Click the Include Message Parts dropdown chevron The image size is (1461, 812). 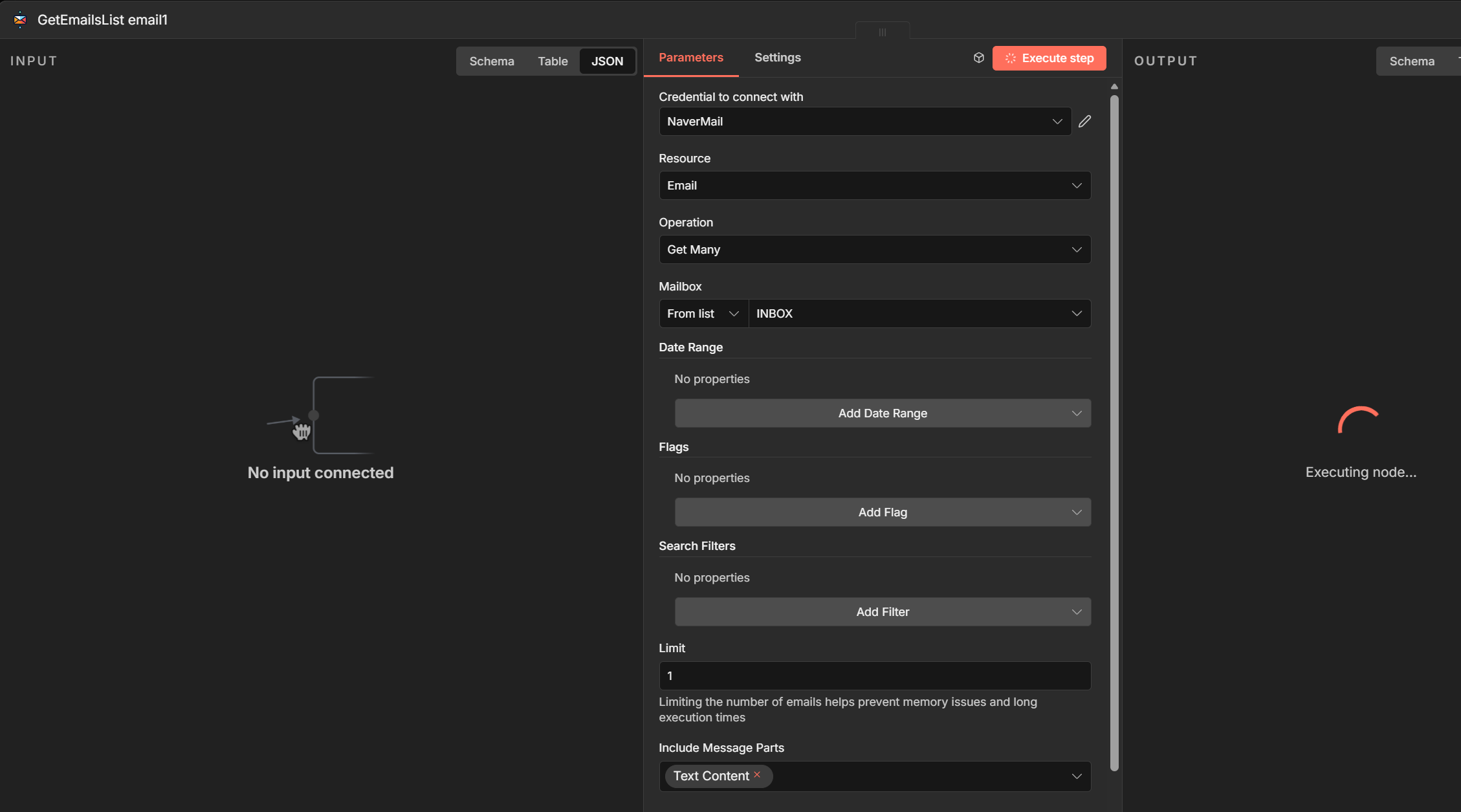[1076, 776]
